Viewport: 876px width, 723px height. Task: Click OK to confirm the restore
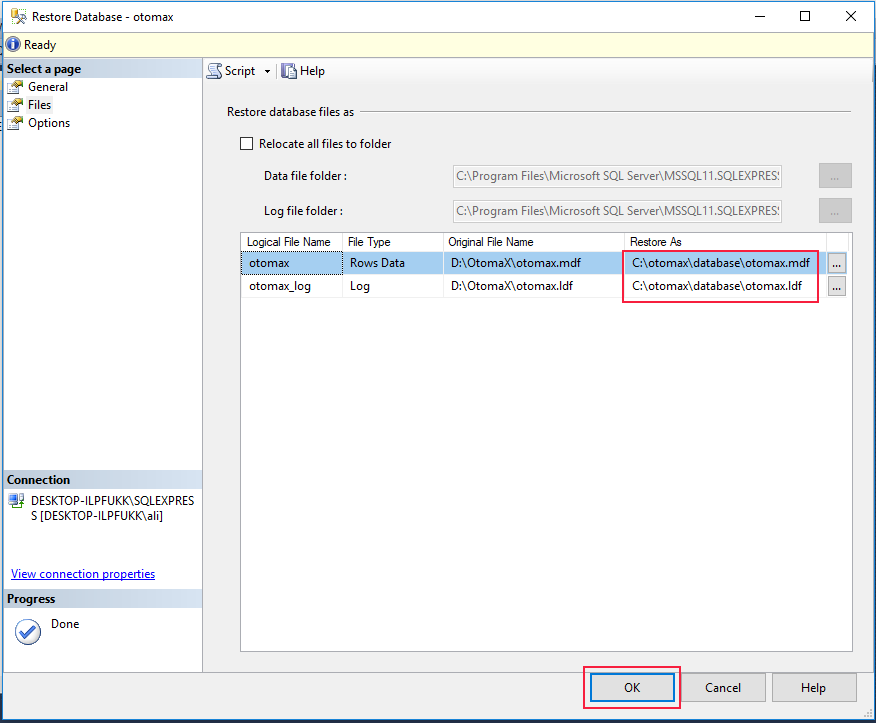coord(631,687)
